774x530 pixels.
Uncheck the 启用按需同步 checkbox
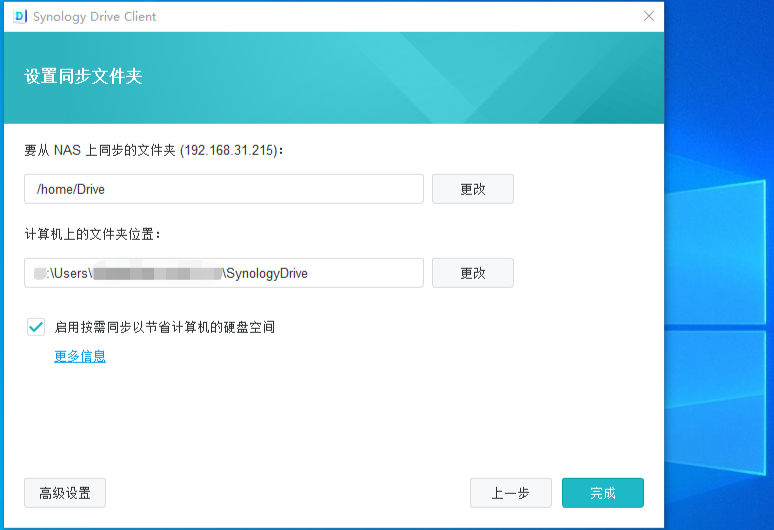point(36,326)
